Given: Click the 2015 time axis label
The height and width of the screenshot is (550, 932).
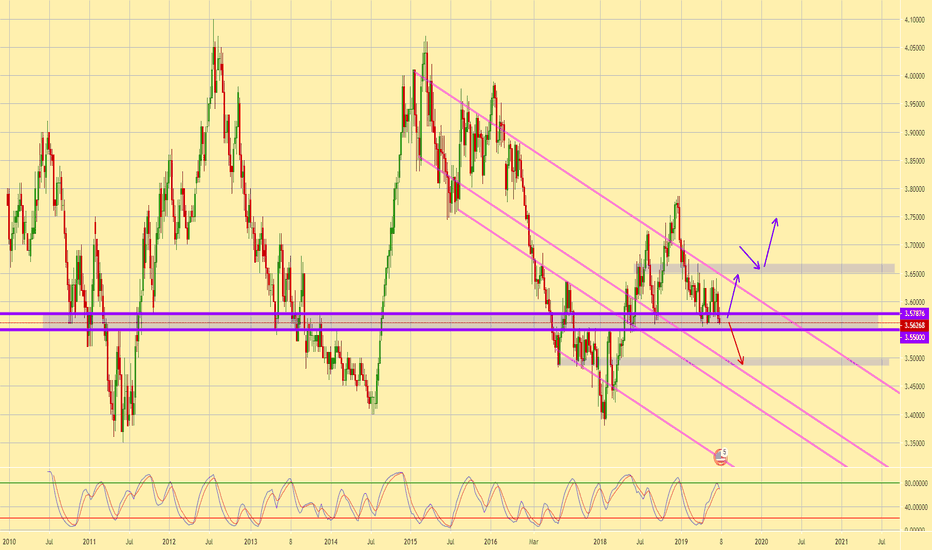Looking at the screenshot, I should tap(410, 542).
